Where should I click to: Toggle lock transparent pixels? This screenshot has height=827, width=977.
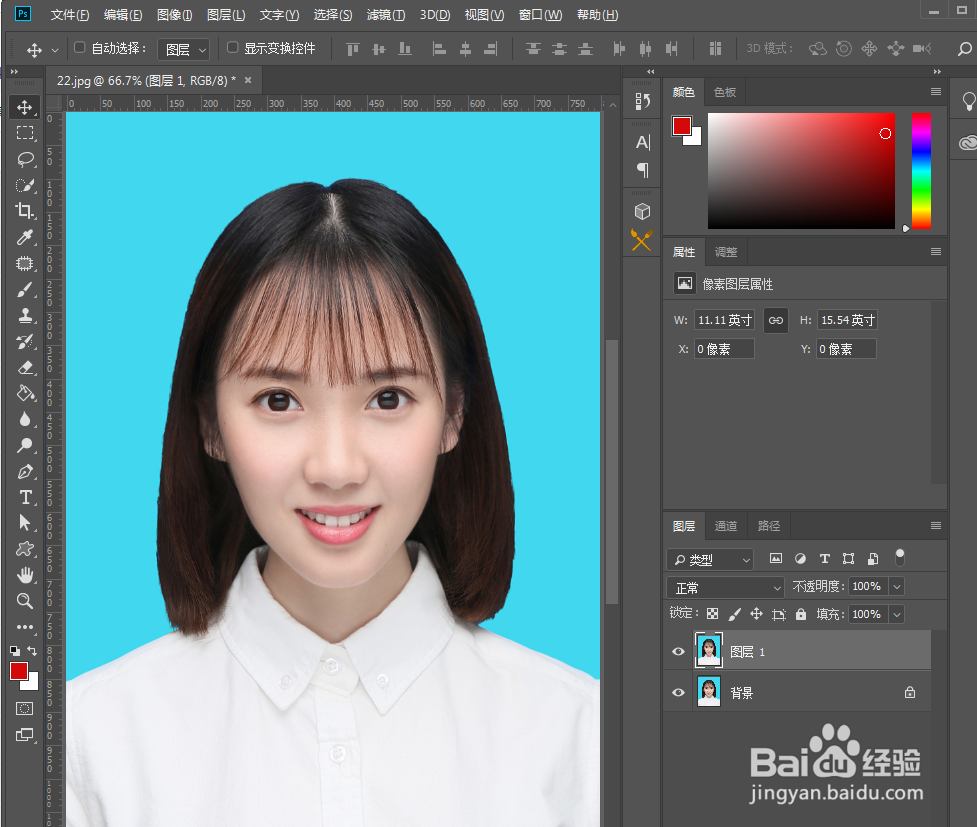point(712,614)
